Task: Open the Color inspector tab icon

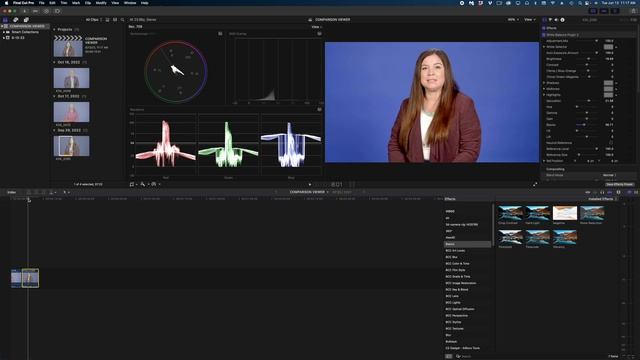Action: [550, 20]
